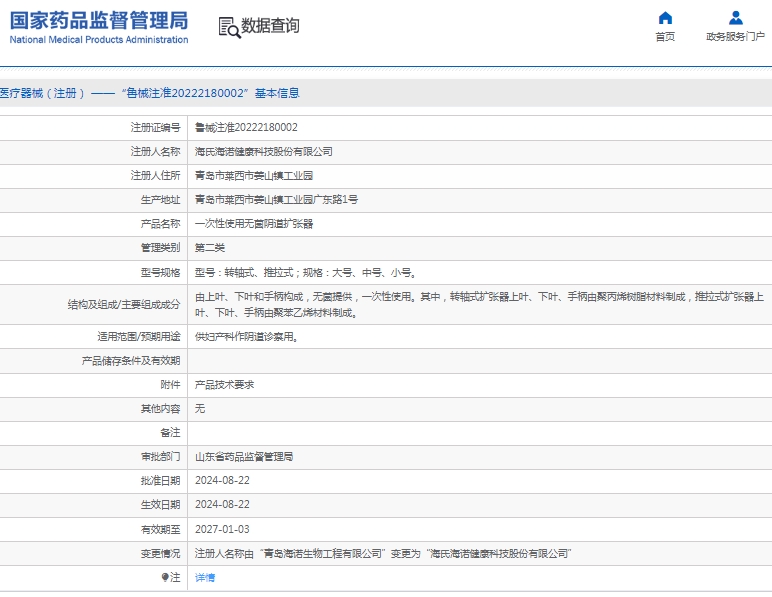Image resolution: width=772 pixels, height=597 pixels.
Task: Click the 生效日期 value 2024-08-22
Action: point(222,504)
